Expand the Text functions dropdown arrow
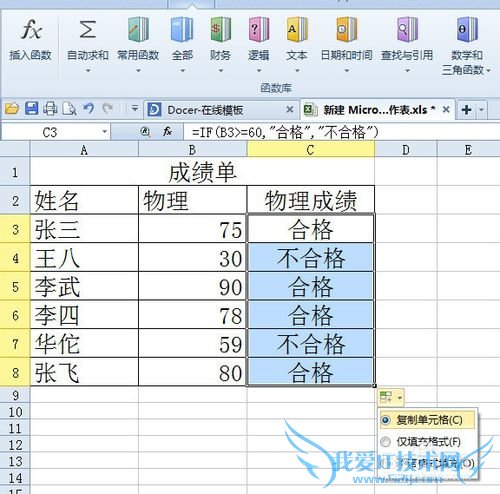Viewport: 500px width, 494px height. point(297,71)
